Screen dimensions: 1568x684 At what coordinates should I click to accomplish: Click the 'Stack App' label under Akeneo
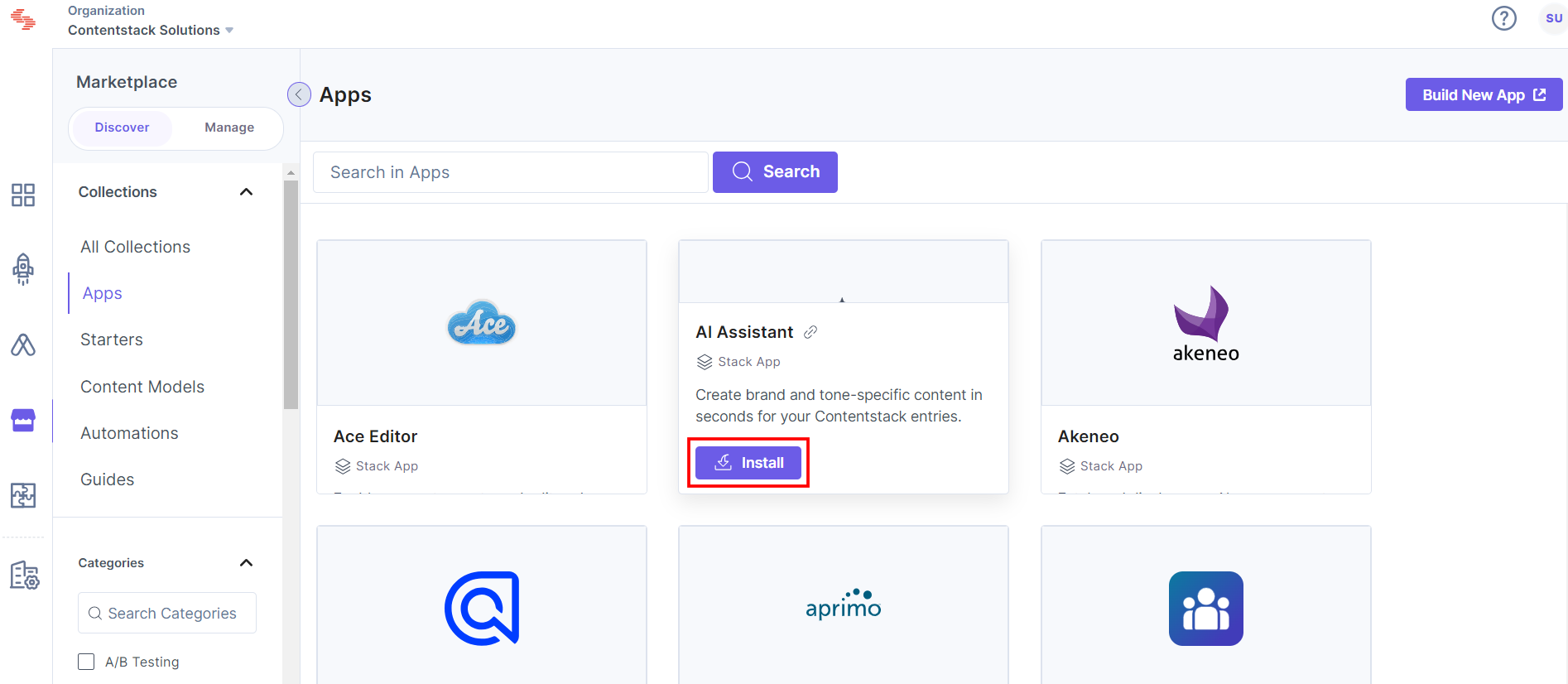(x=1111, y=466)
